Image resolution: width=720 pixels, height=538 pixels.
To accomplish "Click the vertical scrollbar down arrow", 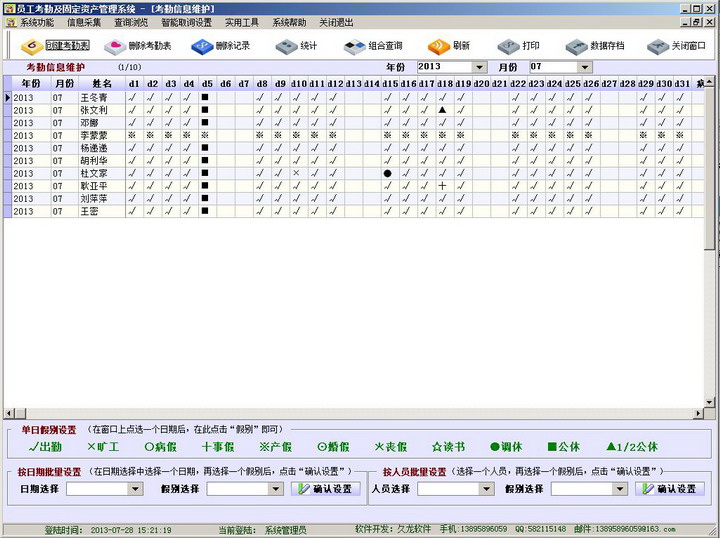I will [x=709, y=403].
